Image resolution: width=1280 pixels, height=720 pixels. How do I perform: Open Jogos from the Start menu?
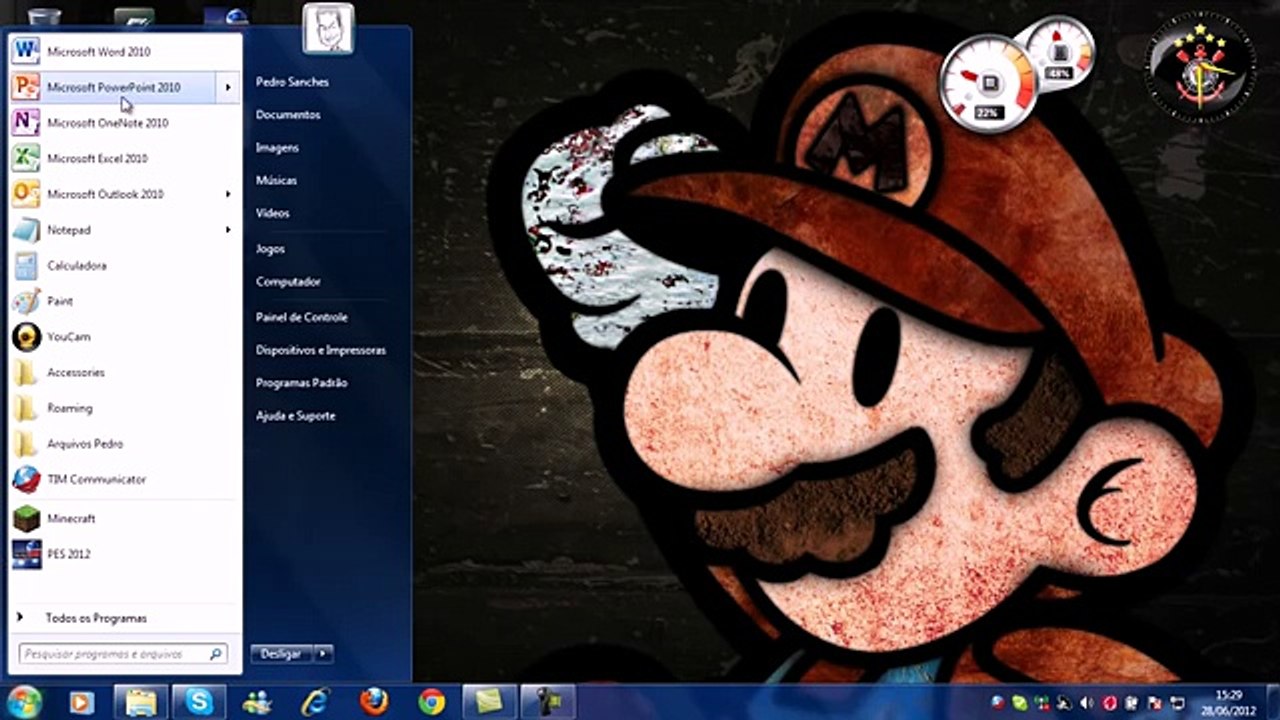coord(270,249)
